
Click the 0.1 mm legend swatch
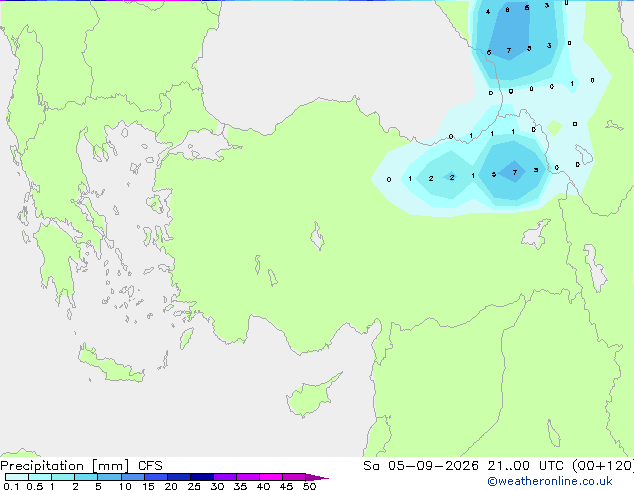(17, 477)
